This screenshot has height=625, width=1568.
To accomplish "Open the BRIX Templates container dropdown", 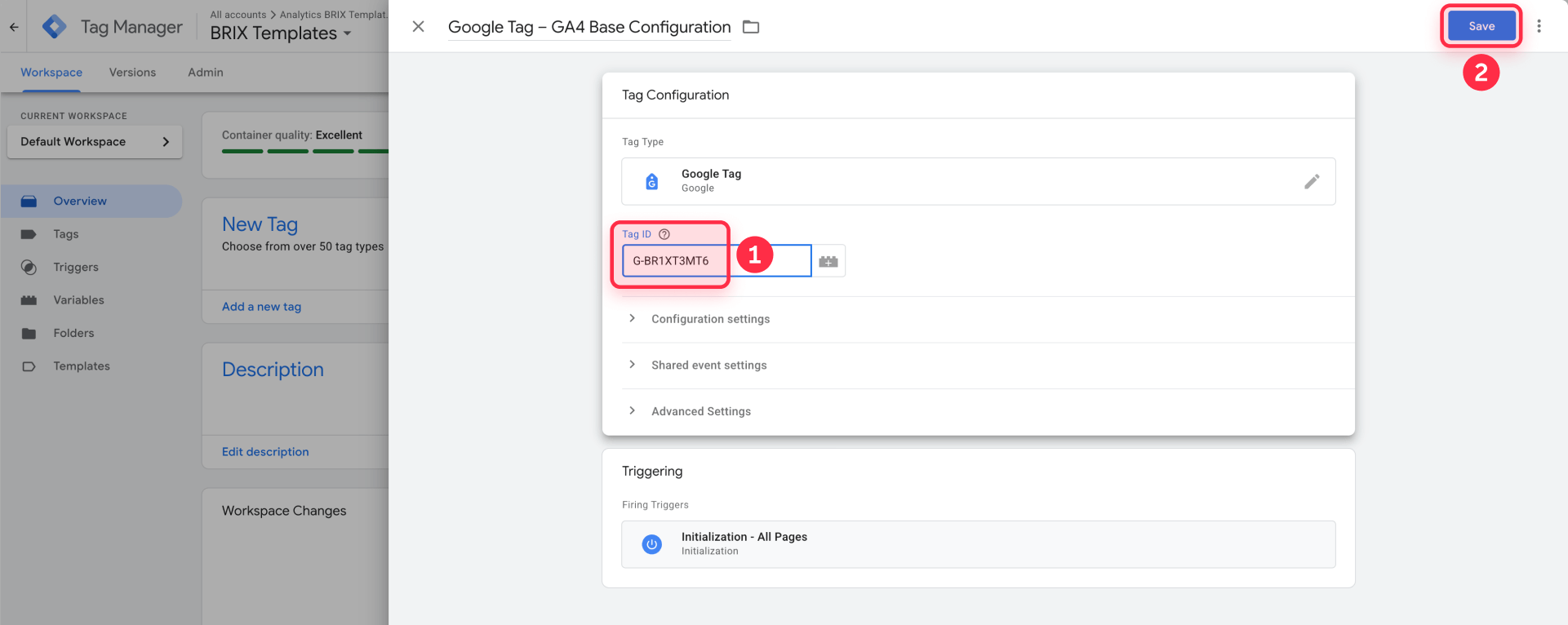I will tap(281, 33).
